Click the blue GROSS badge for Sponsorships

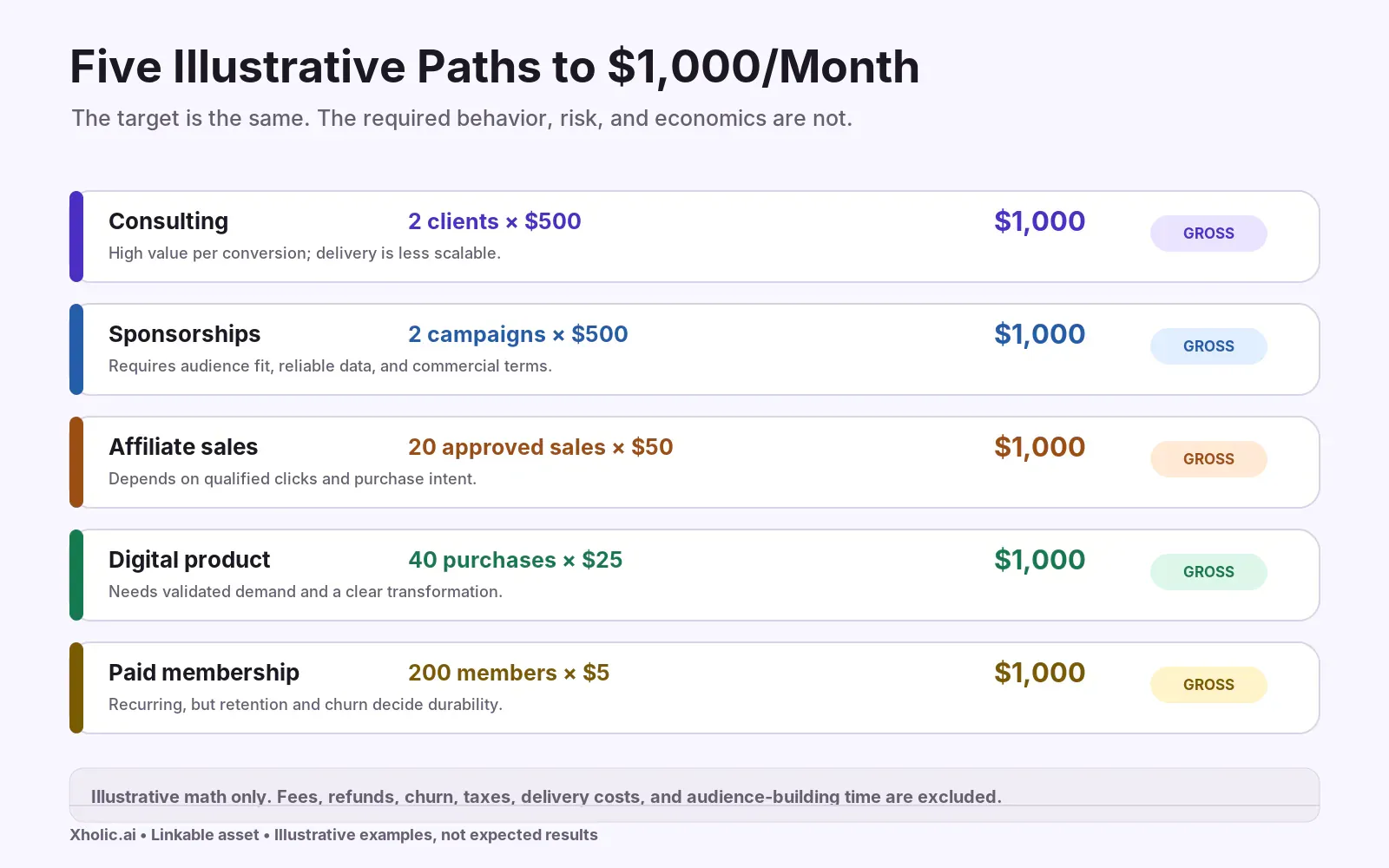[1208, 346]
